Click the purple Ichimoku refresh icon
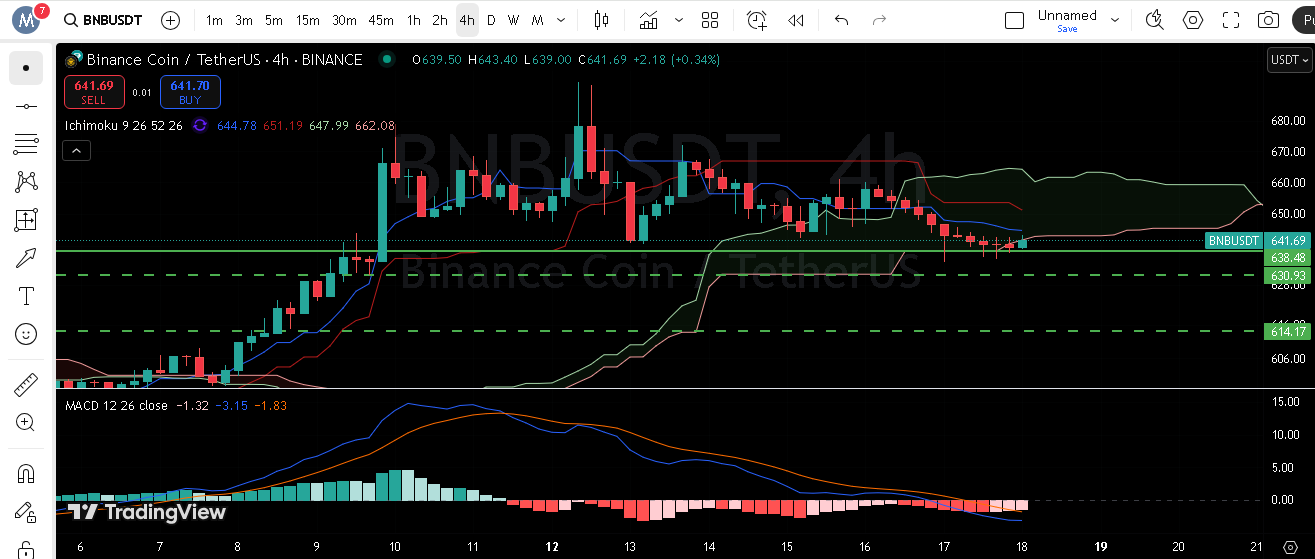Viewport: 1315px width, 559px height. coord(199,126)
